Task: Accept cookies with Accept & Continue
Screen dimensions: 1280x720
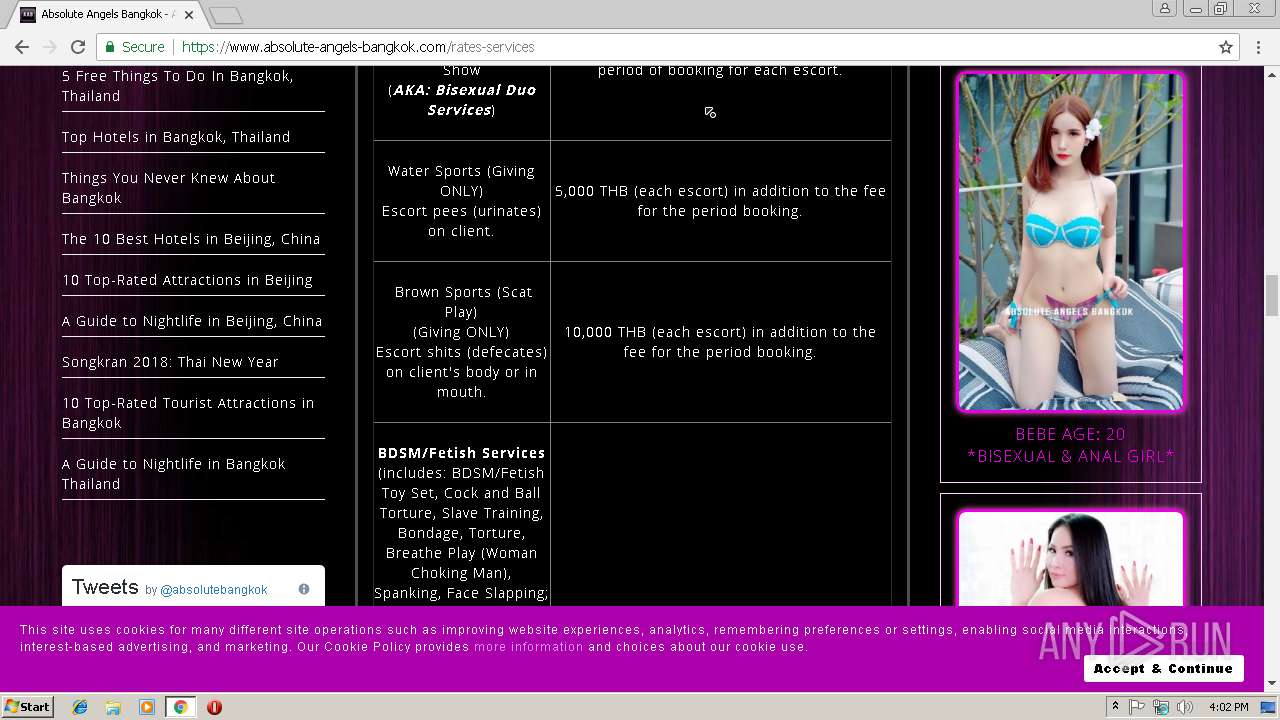Action: tap(1163, 668)
